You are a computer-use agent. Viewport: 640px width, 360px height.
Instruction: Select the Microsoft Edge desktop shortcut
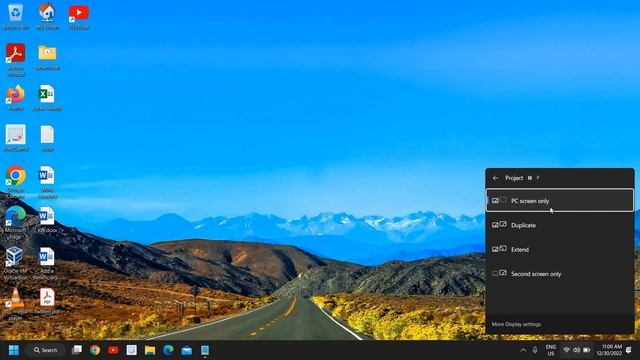tap(16, 223)
